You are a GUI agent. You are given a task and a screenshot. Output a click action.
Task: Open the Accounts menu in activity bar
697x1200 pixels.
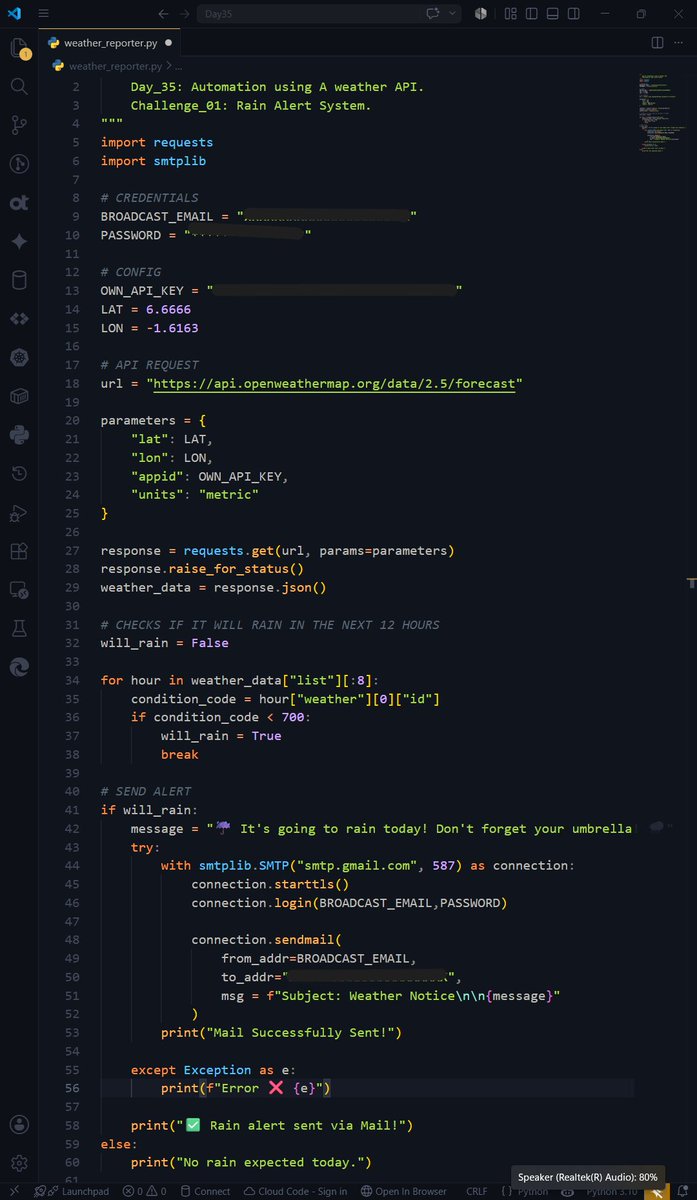click(19, 1125)
